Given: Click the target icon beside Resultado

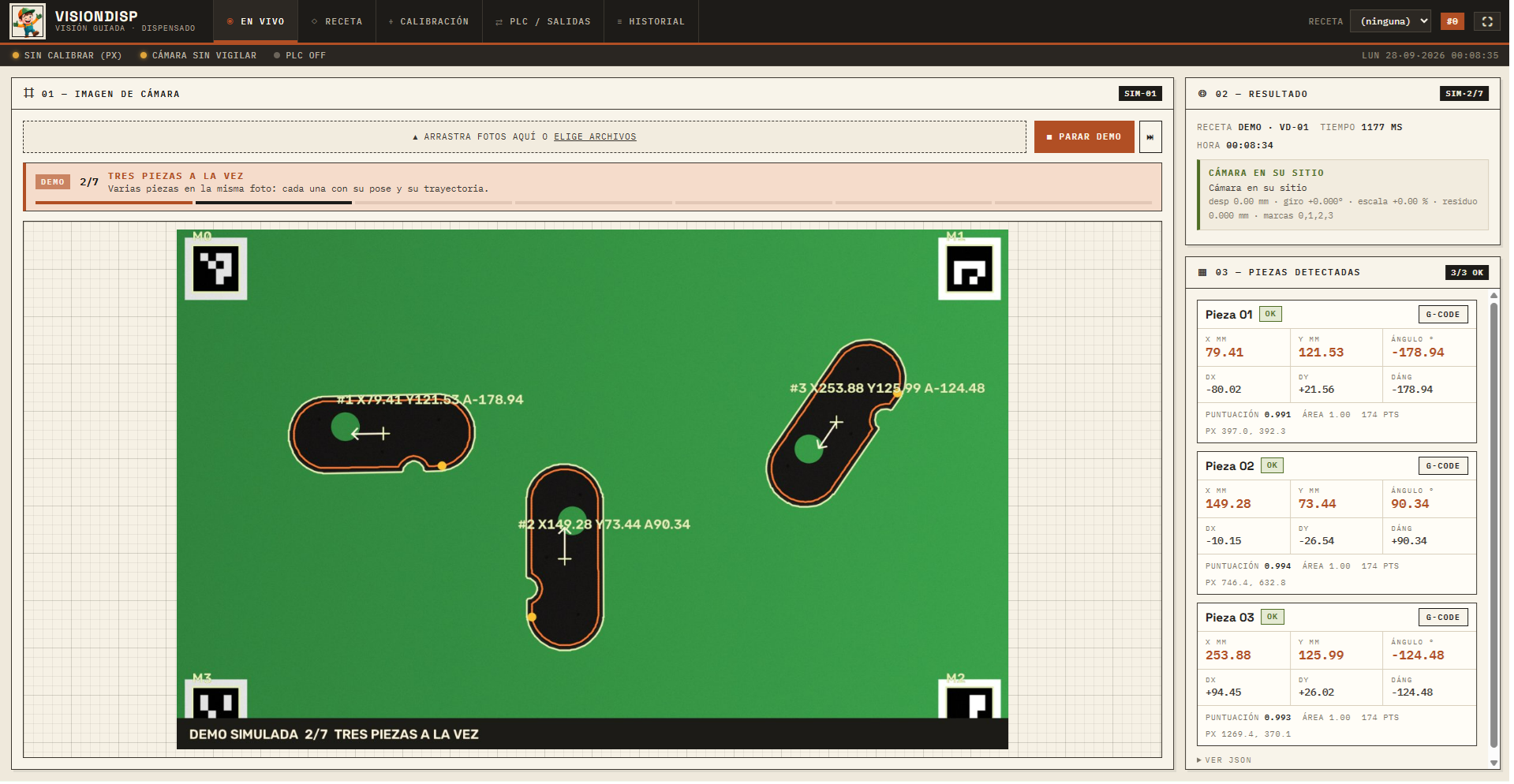Looking at the screenshot, I should 1202,94.
